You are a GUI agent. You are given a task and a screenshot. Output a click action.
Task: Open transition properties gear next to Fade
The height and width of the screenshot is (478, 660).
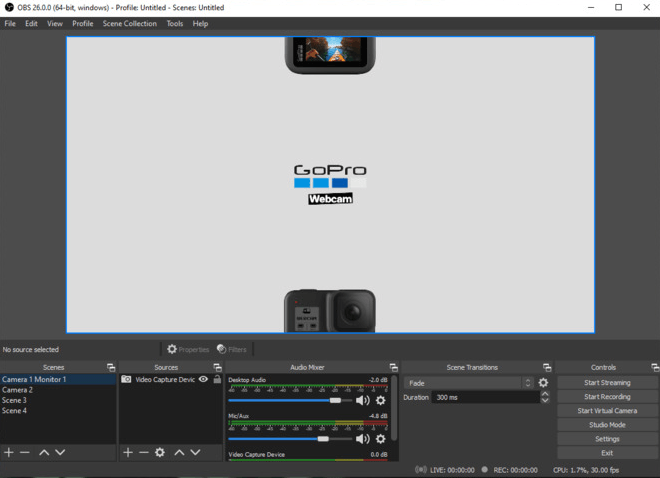(x=543, y=383)
